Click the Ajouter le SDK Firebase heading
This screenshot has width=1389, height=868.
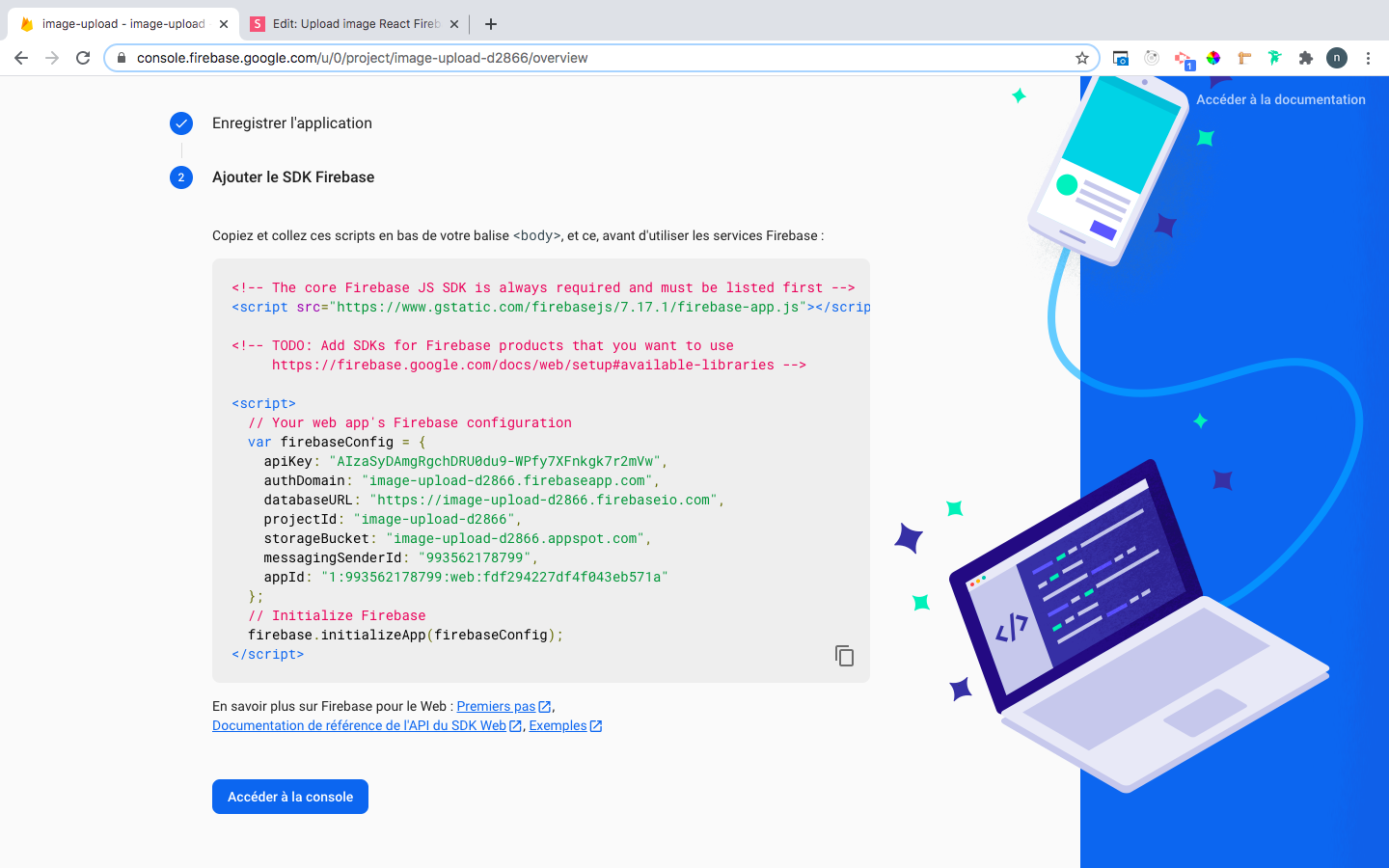pyautogui.click(x=293, y=177)
